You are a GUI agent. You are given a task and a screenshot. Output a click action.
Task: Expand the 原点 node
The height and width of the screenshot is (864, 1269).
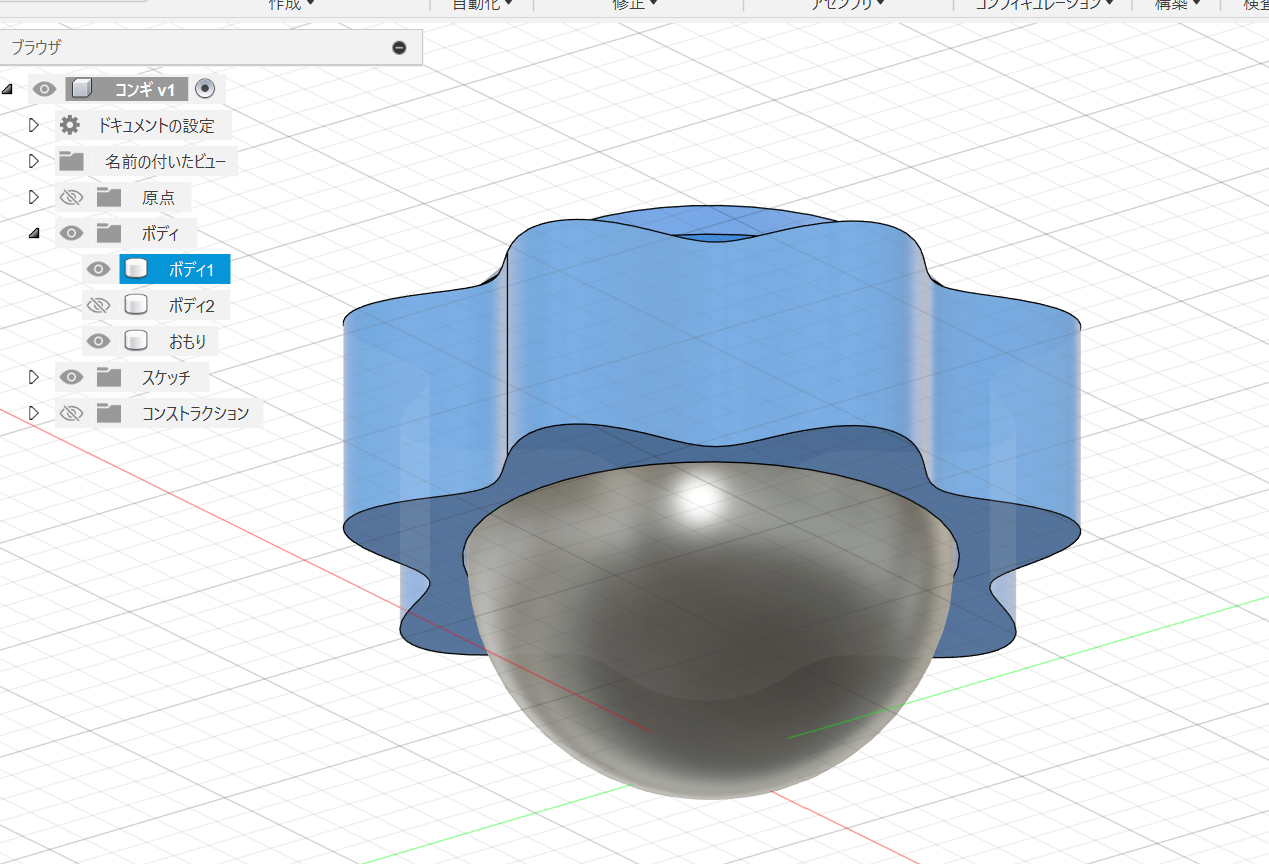pos(33,197)
